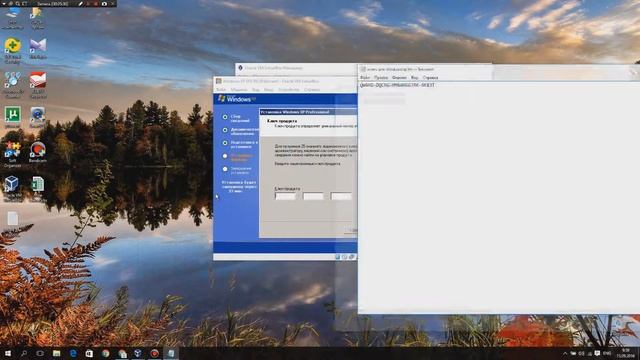The height and width of the screenshot is (360, 640).
Task: Switch to VirtualBox on the taskbar
Action: click(x=138, y=353)
